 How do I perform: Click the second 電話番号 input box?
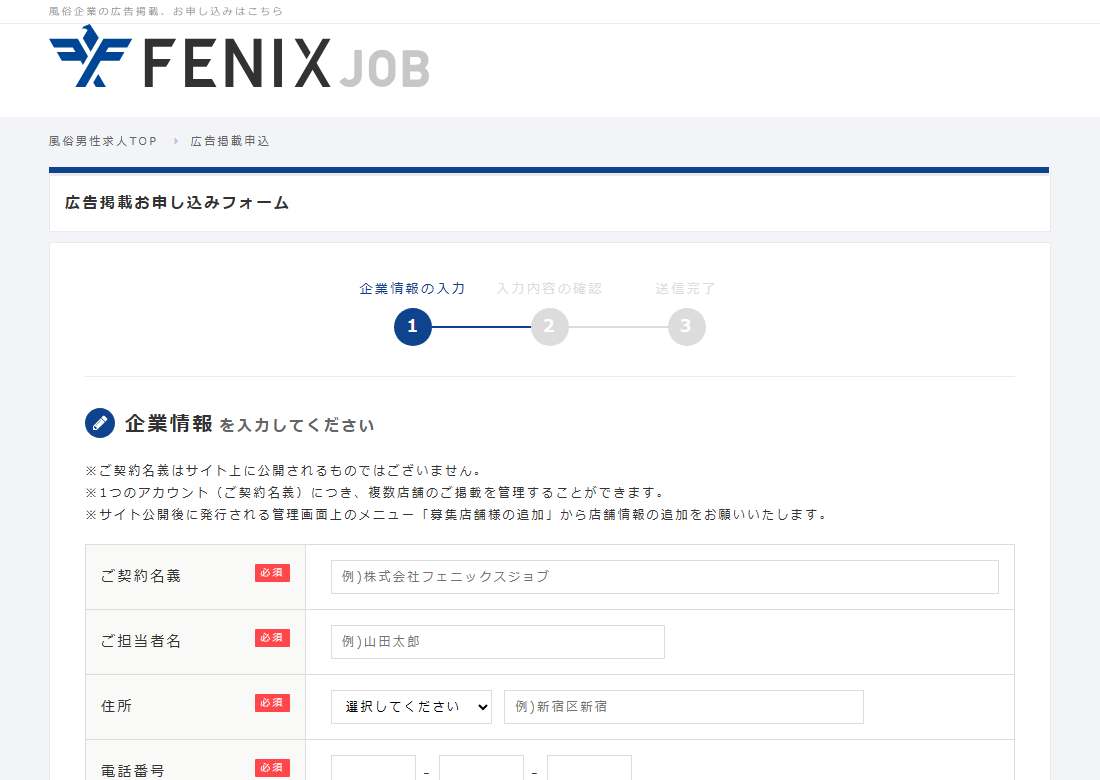[x=481, y=768]
